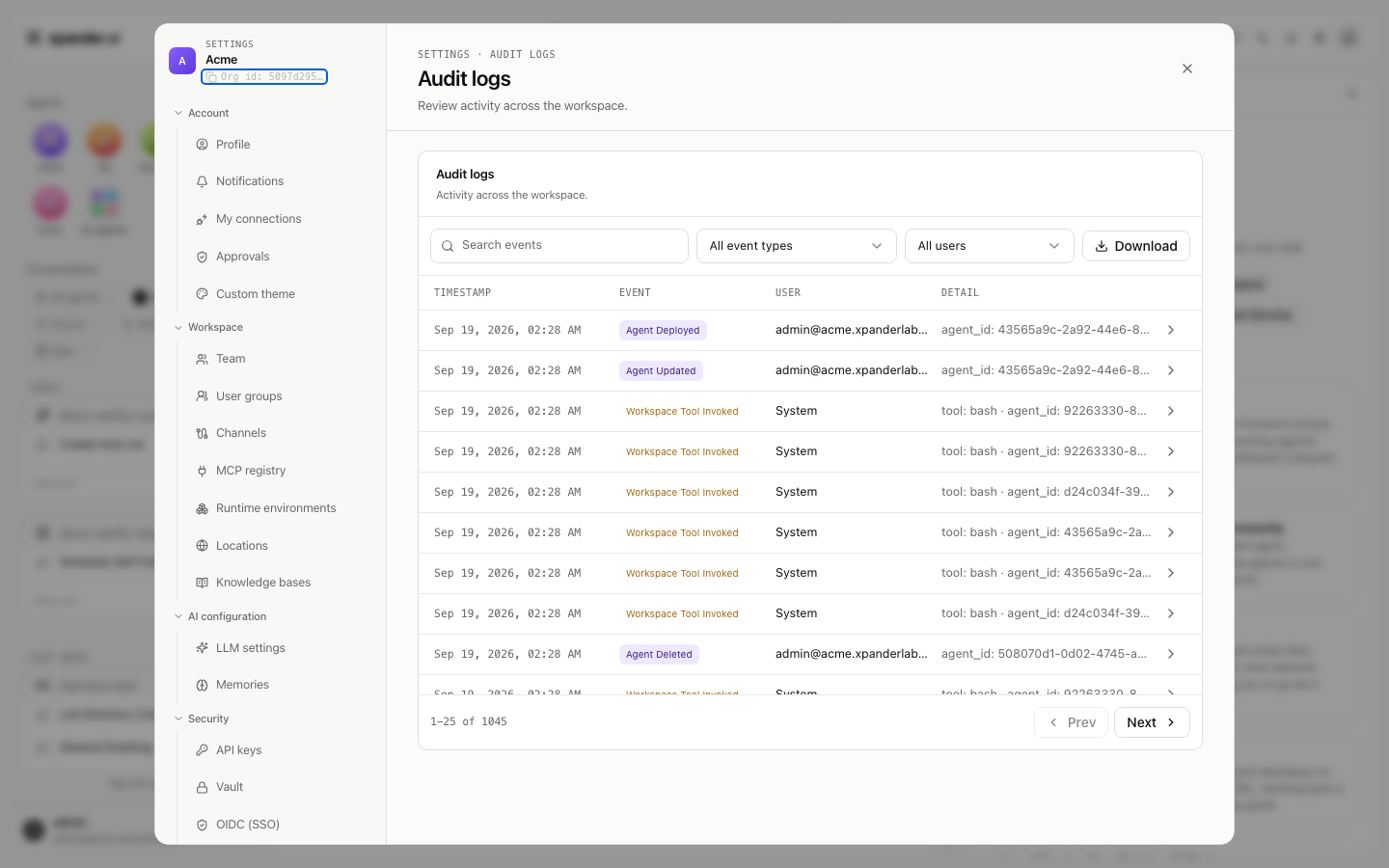
Task: Open Notifications settings page
Action: [280, 181]
